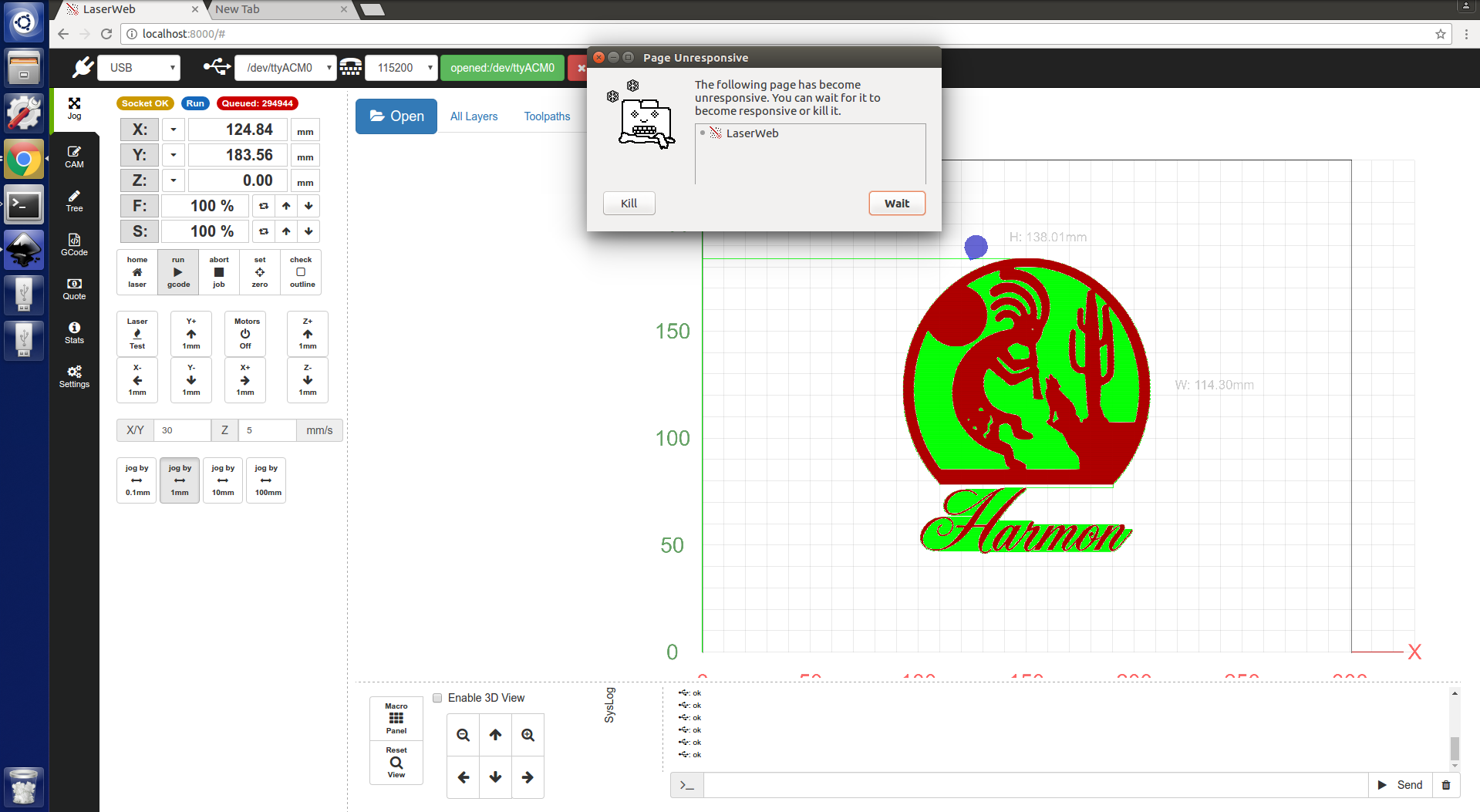Image resolution: width=1480 pixels, height=812 pixels.
Task: Expand the Y axis dropdown arrow
Action: [x=174, y=156]
